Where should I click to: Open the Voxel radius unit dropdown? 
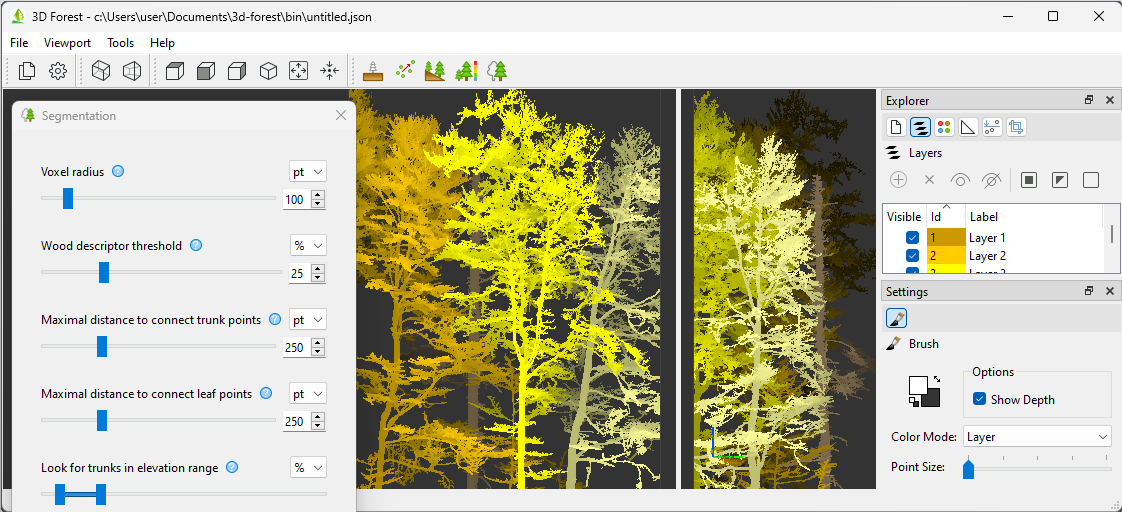308,172
